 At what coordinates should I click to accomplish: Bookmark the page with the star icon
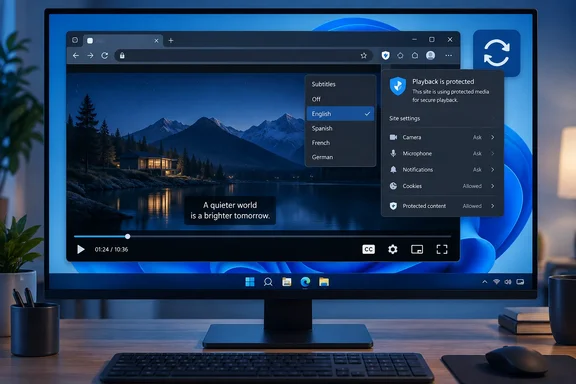[x=364, y=55]
